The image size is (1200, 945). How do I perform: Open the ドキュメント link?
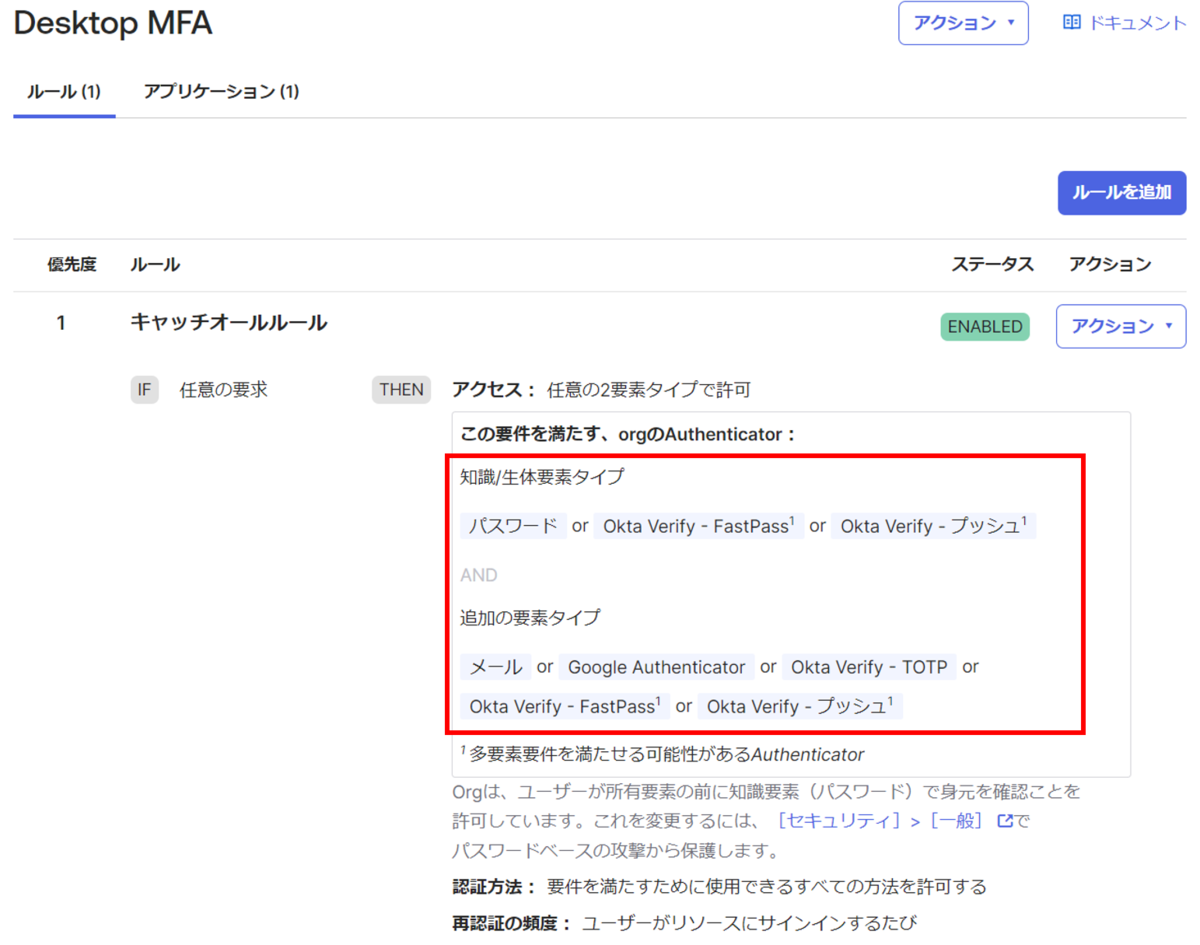pyautogui.click(x=1137, y=23)
